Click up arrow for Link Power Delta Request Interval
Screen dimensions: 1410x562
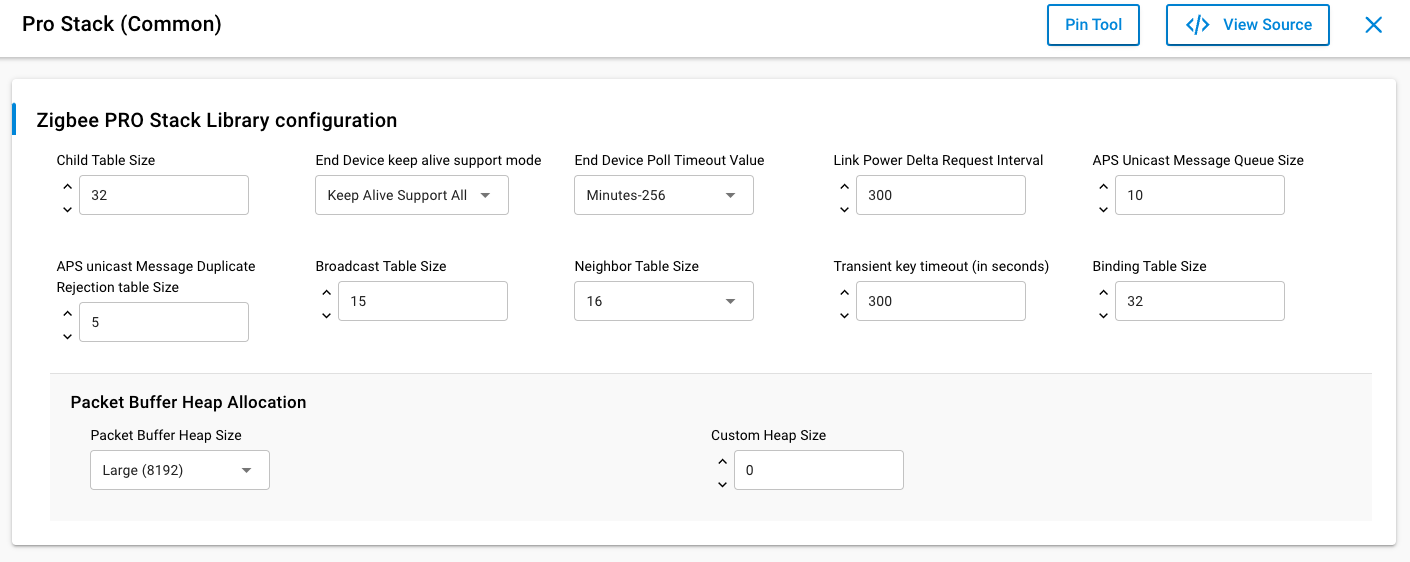click(844, 186)
